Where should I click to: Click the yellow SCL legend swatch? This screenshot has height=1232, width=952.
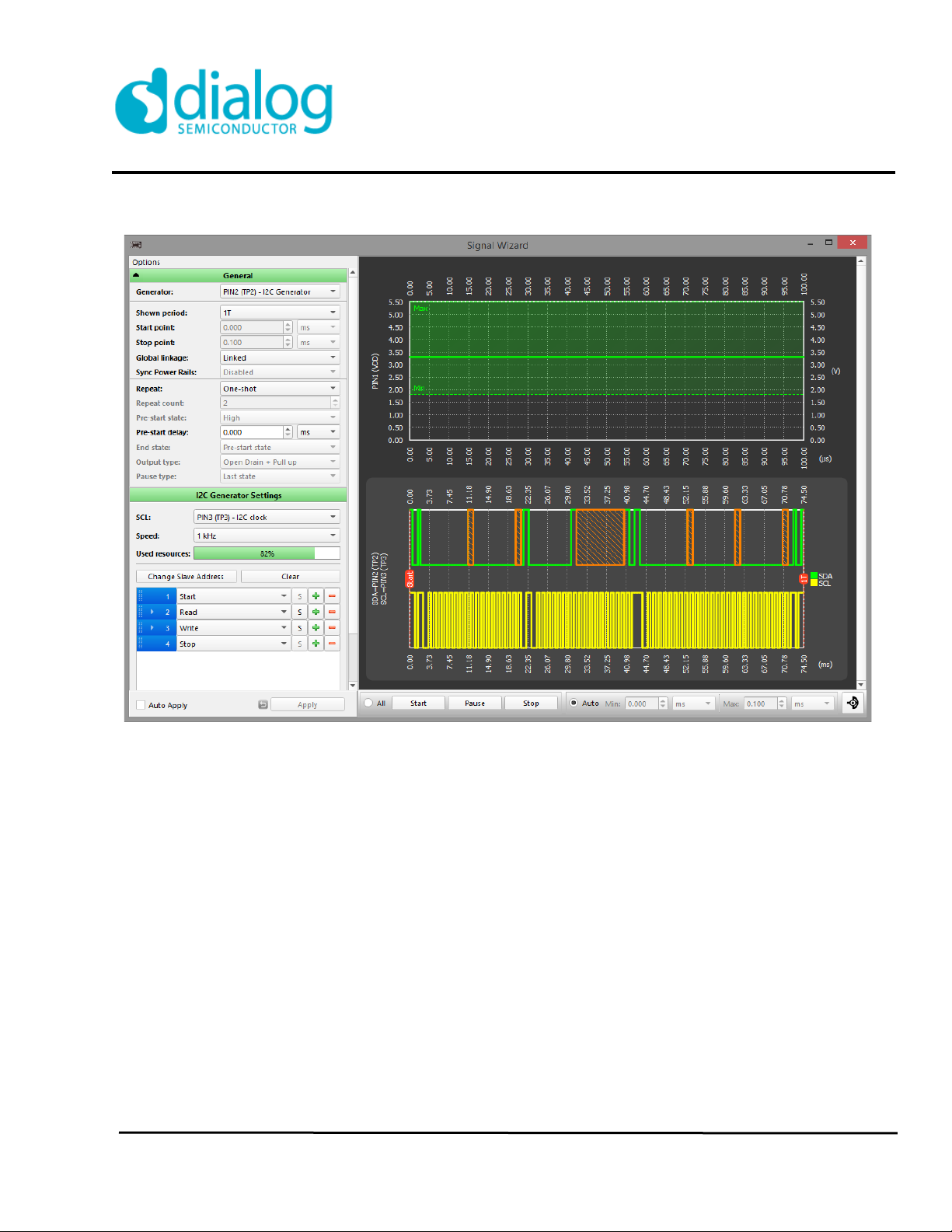(814, 583)
